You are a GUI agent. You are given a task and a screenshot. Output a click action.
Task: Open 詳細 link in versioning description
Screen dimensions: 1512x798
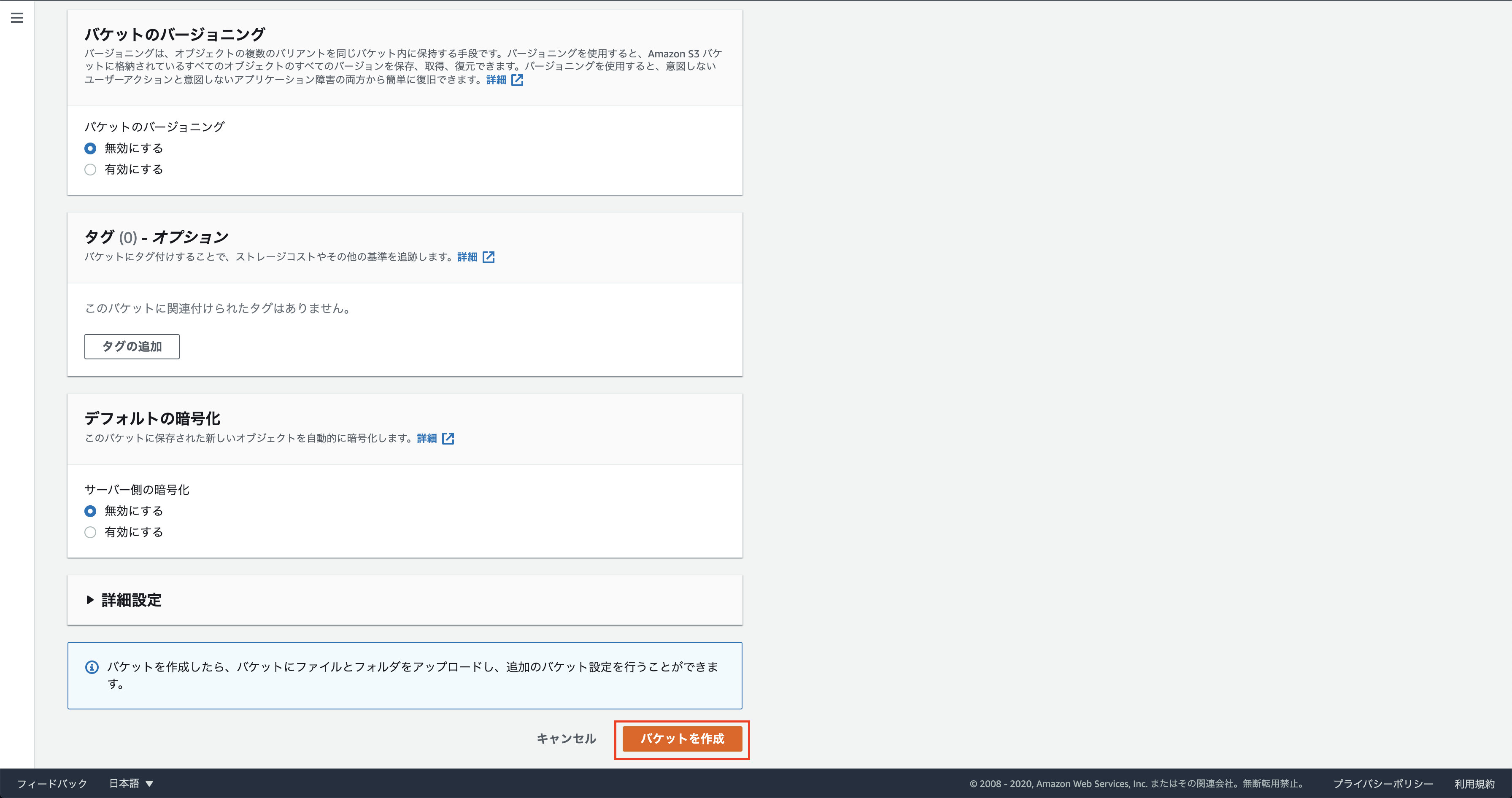[x=496, y=80]
